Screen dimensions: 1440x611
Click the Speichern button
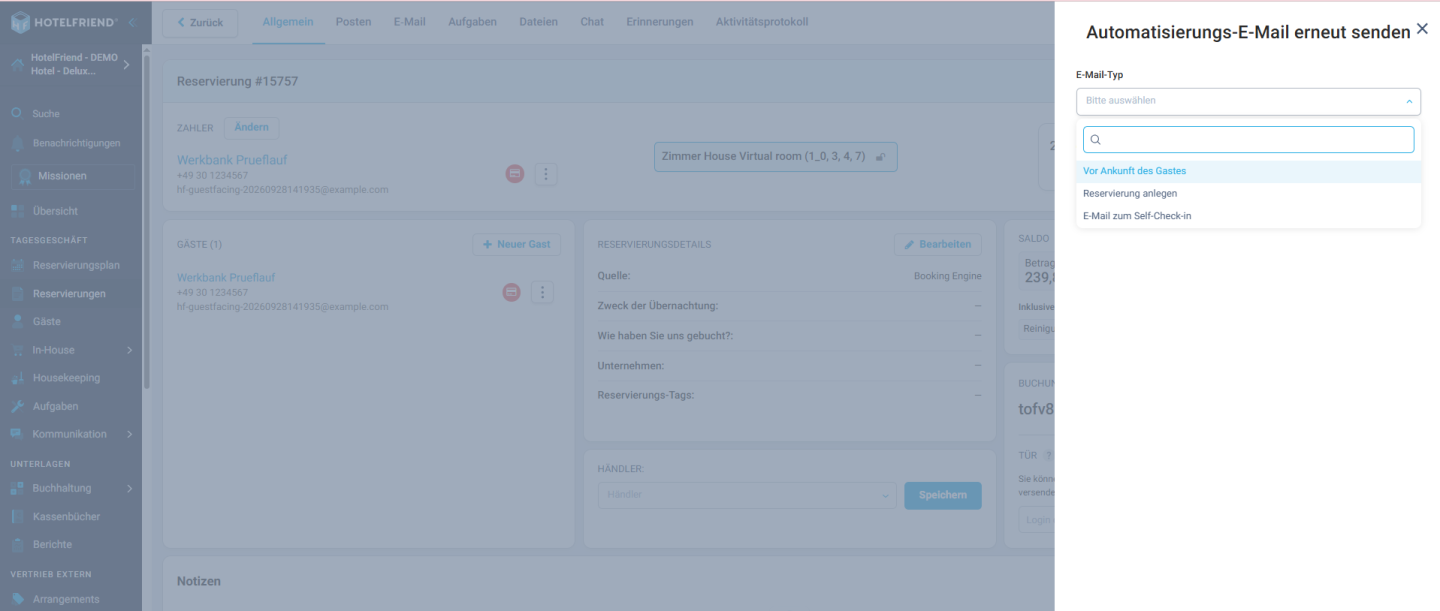pos(943,495)
